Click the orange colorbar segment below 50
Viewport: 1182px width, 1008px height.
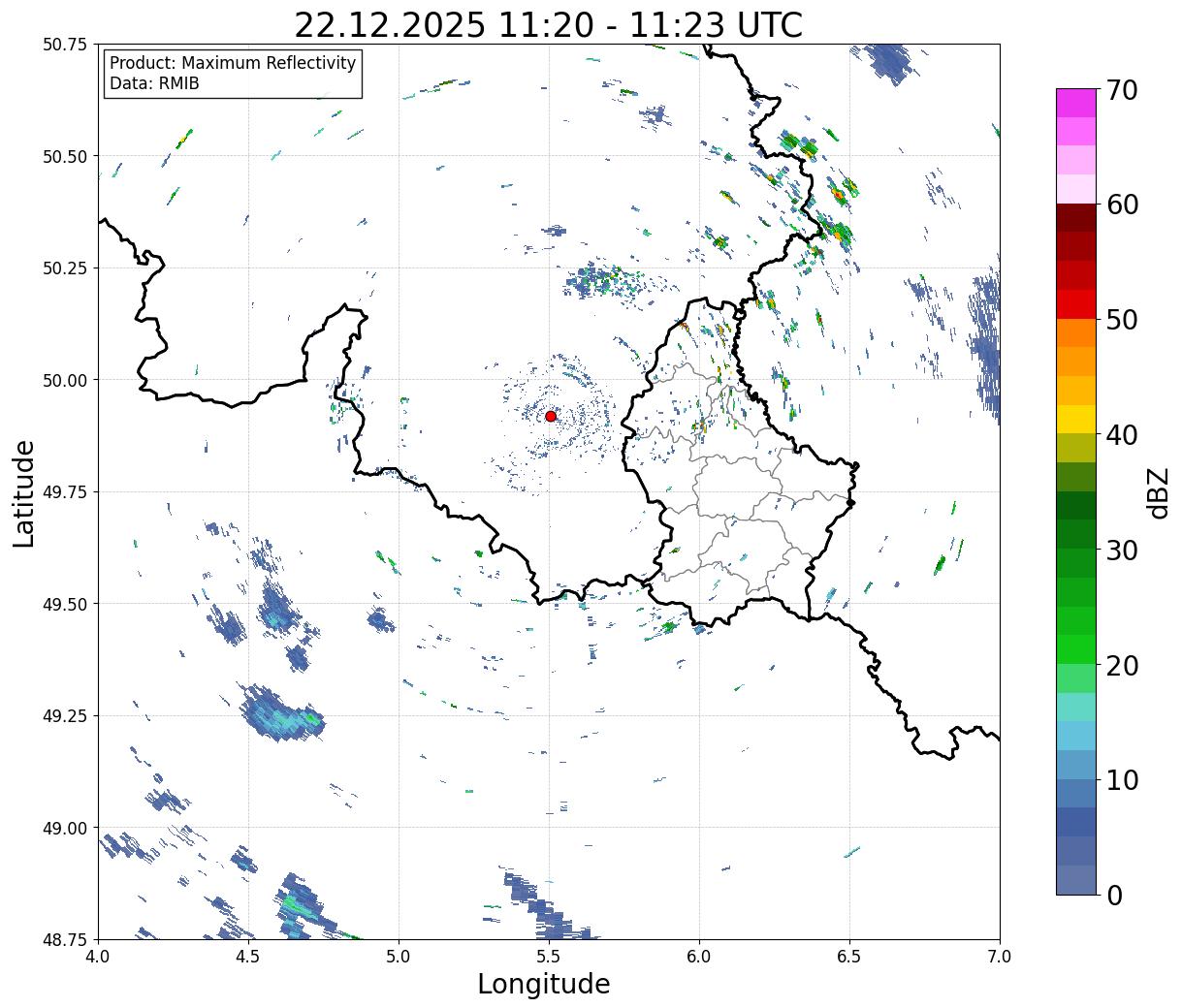(x=1076, y=332)
